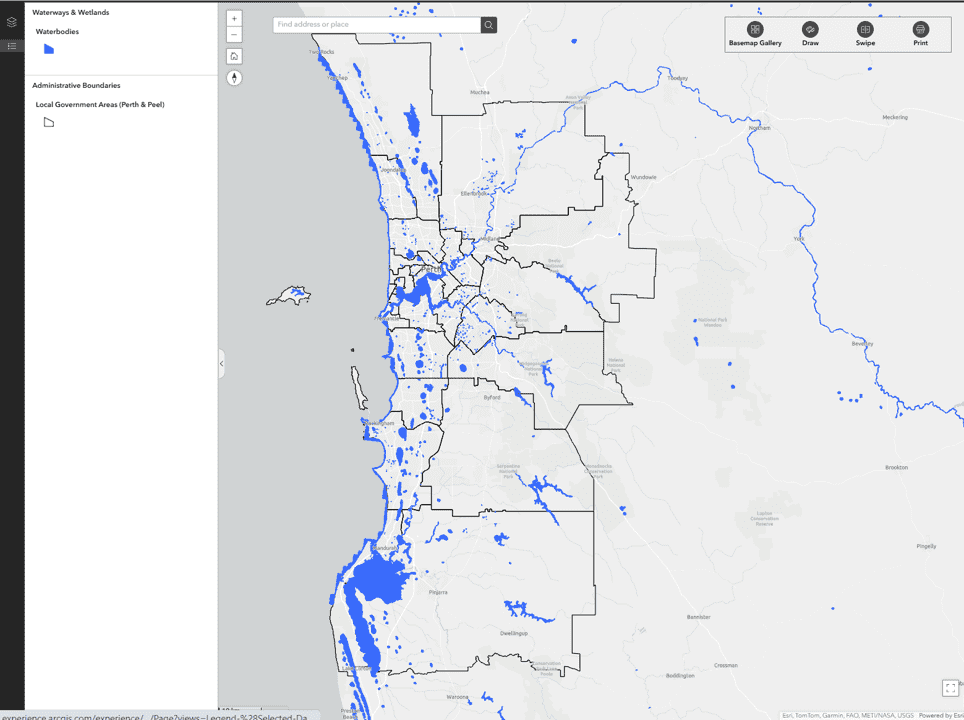This screenshot has height=720, width=964.
Task: Click the search magnifier button
Action: click(x=488, y=25)
